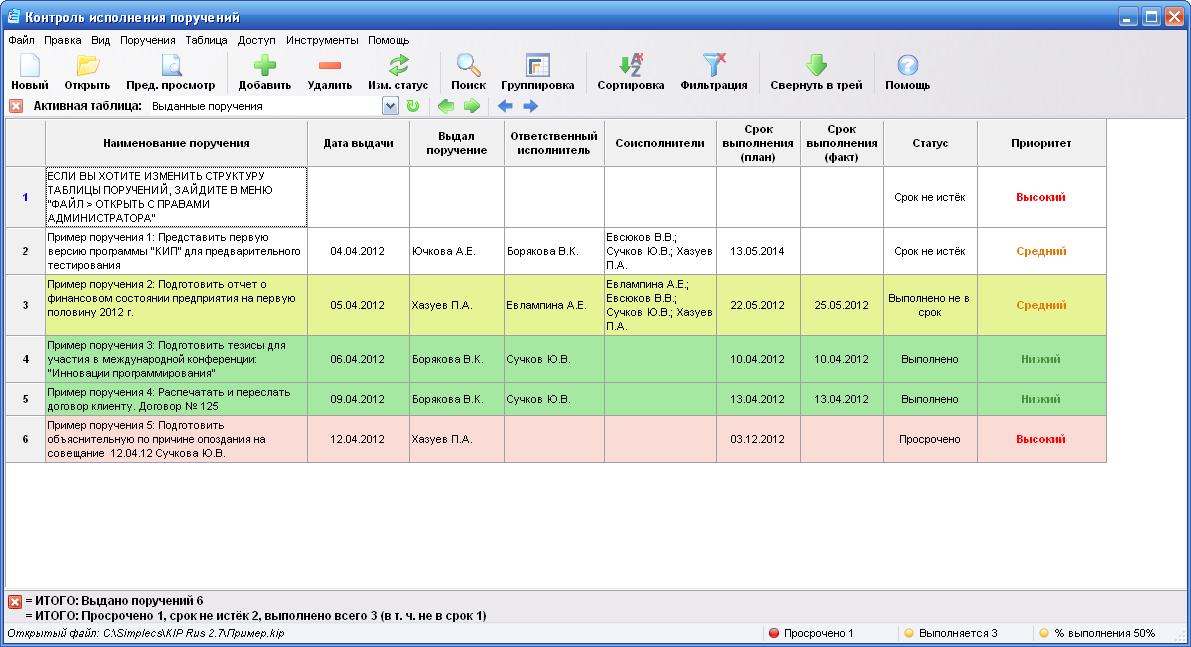
Task: Click the Статус column header
Action: tap(930, 143)
